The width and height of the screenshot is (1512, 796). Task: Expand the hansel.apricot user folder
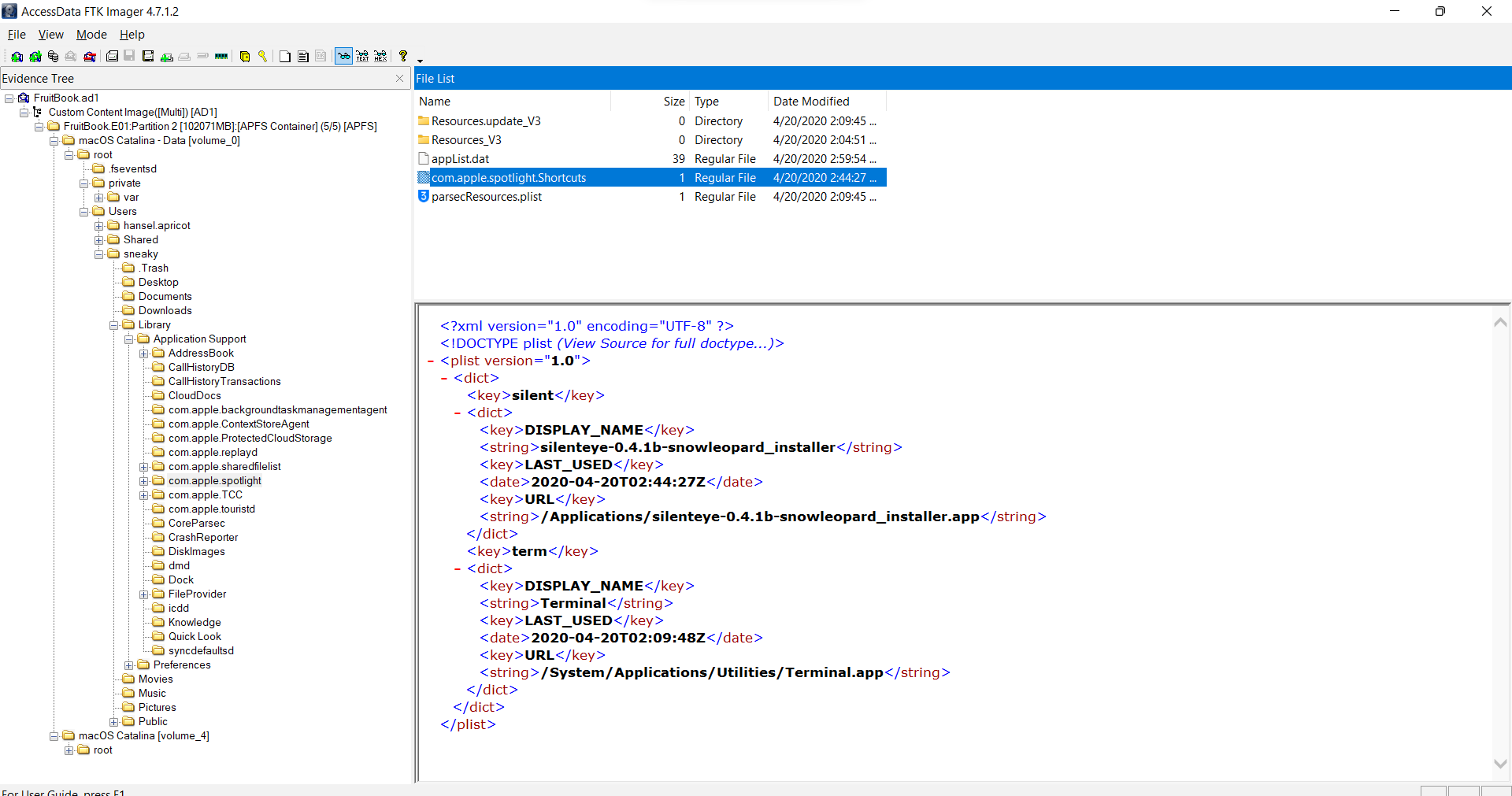[x=99, y=226]
